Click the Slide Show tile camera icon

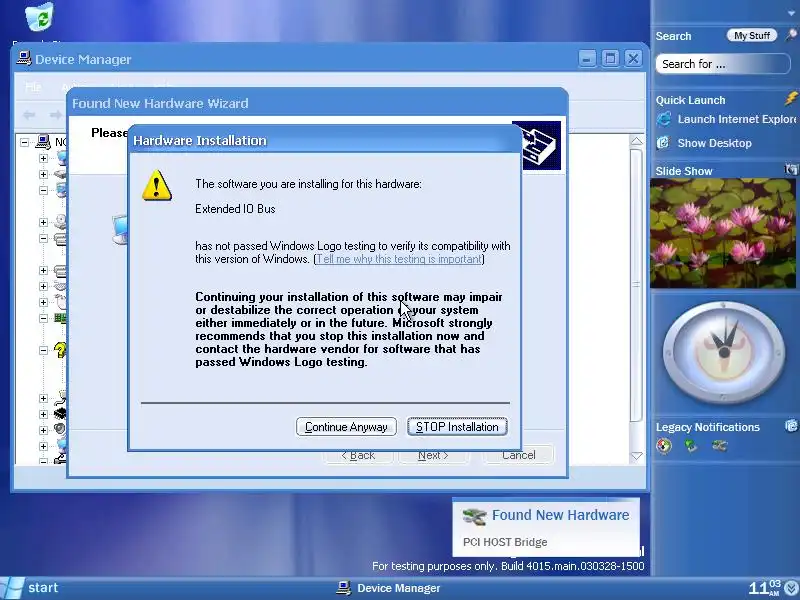coord(791,169)
